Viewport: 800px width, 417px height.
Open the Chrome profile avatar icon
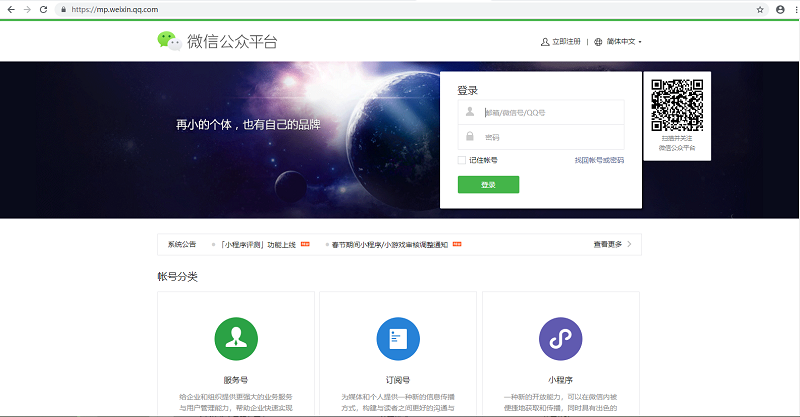click(x=779, y=9)
